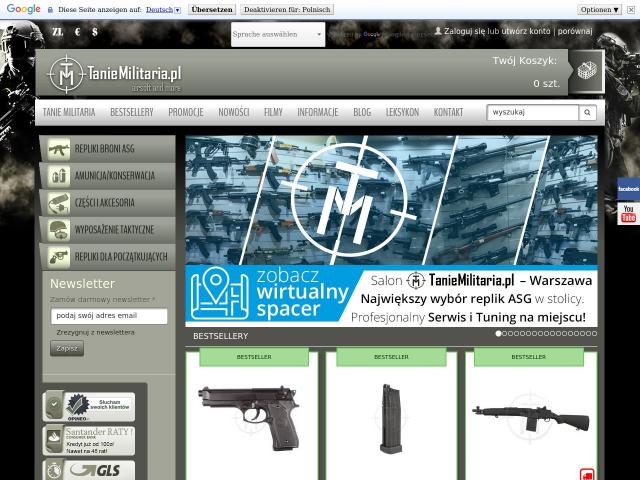Switch currency to Euro
640x480 pixels.
(78, 31)
